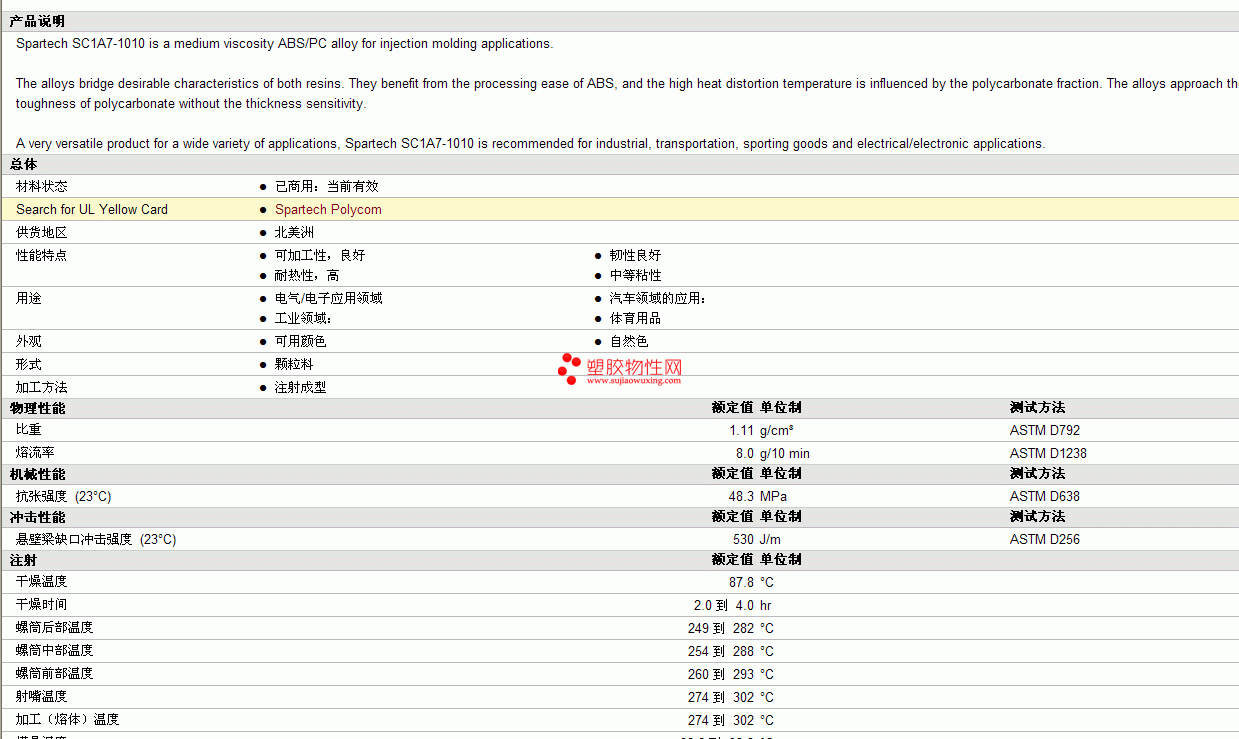Select the 耐热性，高 entry

pyautogui.click(x=307, y=275)
